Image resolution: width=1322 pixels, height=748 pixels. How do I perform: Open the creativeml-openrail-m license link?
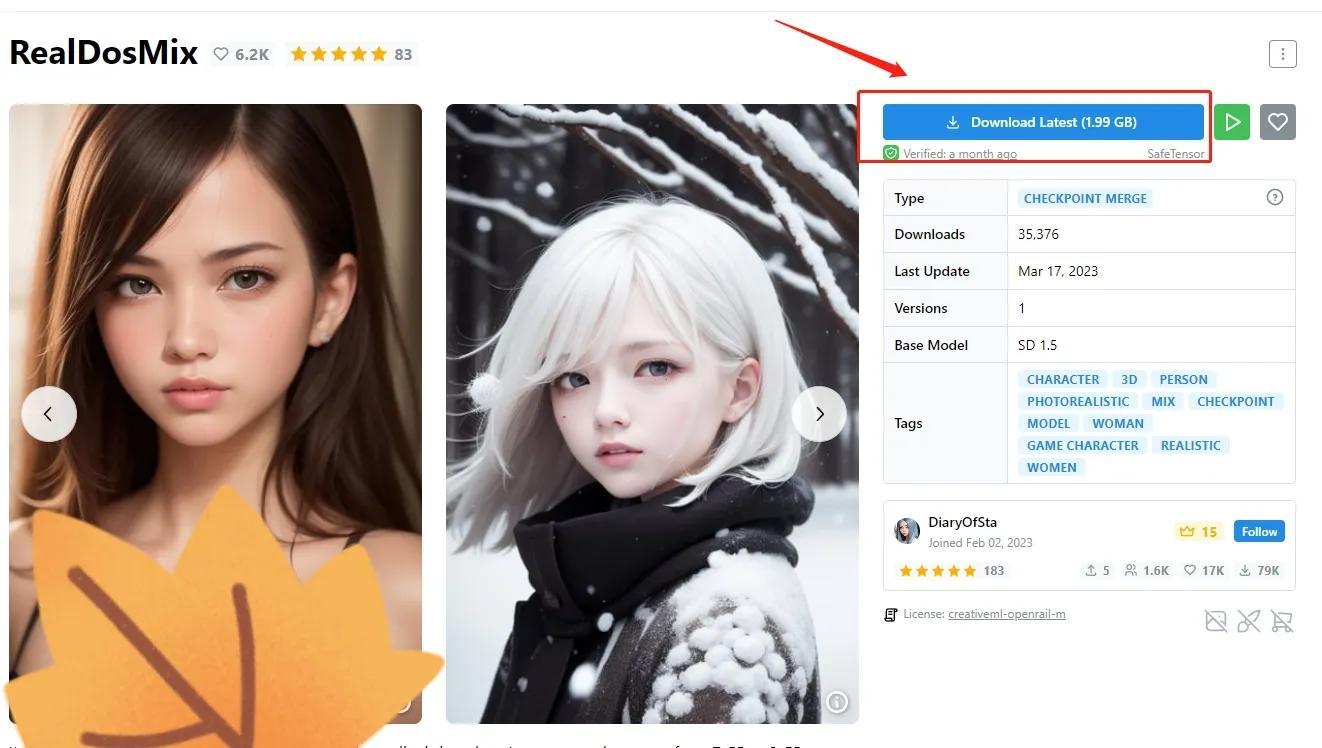[1006, 614]
